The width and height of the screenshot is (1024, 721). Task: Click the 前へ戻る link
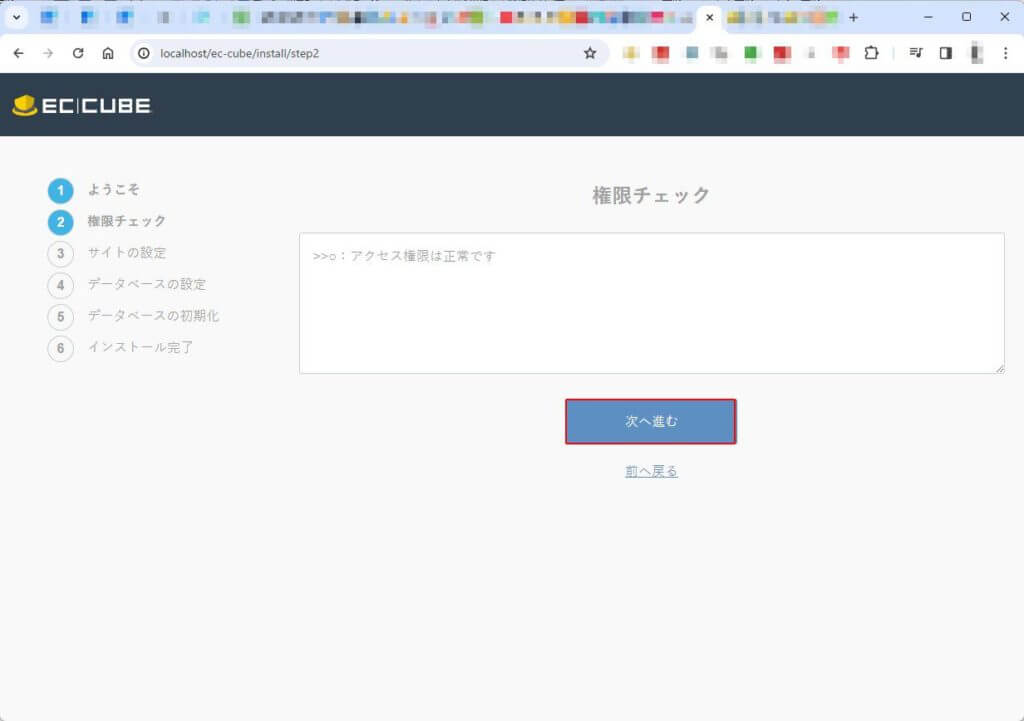click(651, 471)
